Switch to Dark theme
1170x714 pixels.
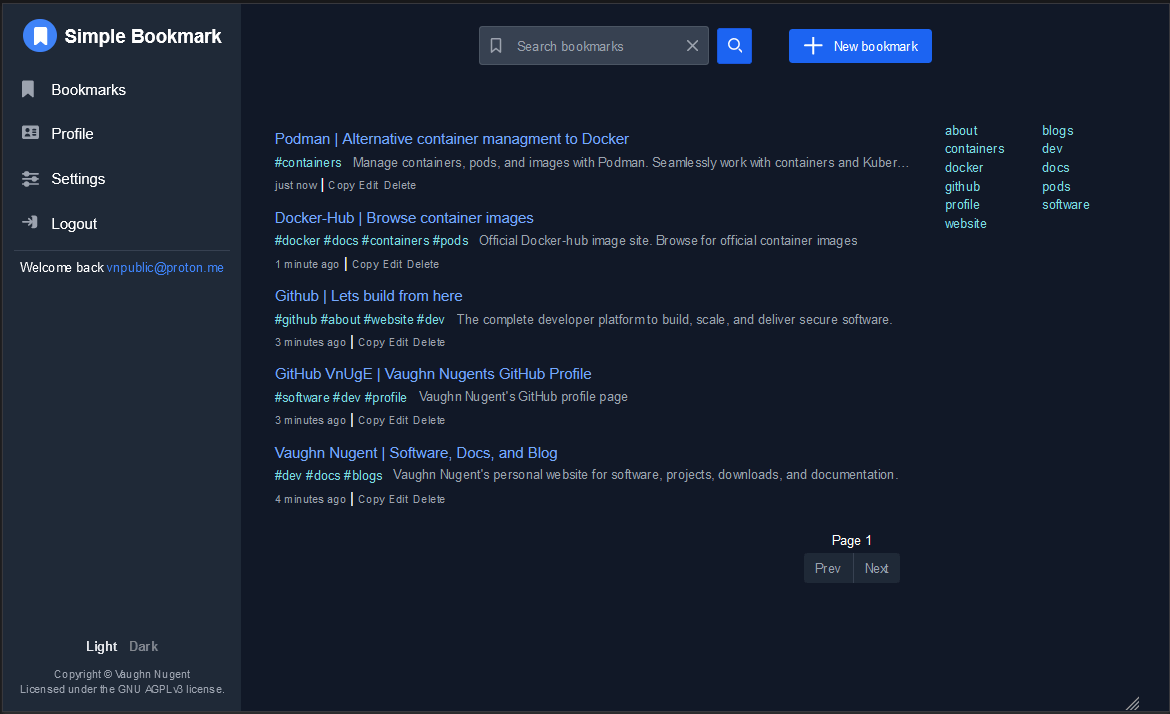click(x=143, y=646)
